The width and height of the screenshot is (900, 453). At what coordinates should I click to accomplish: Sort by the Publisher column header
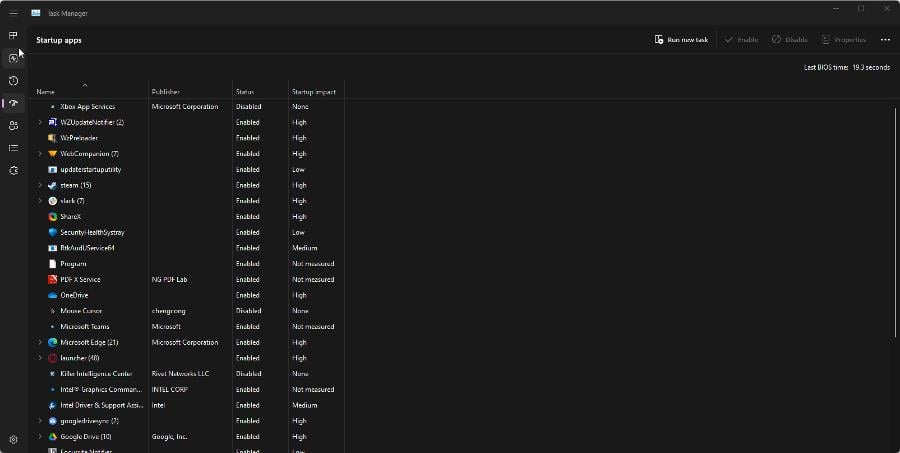click(x=190, y=90)
